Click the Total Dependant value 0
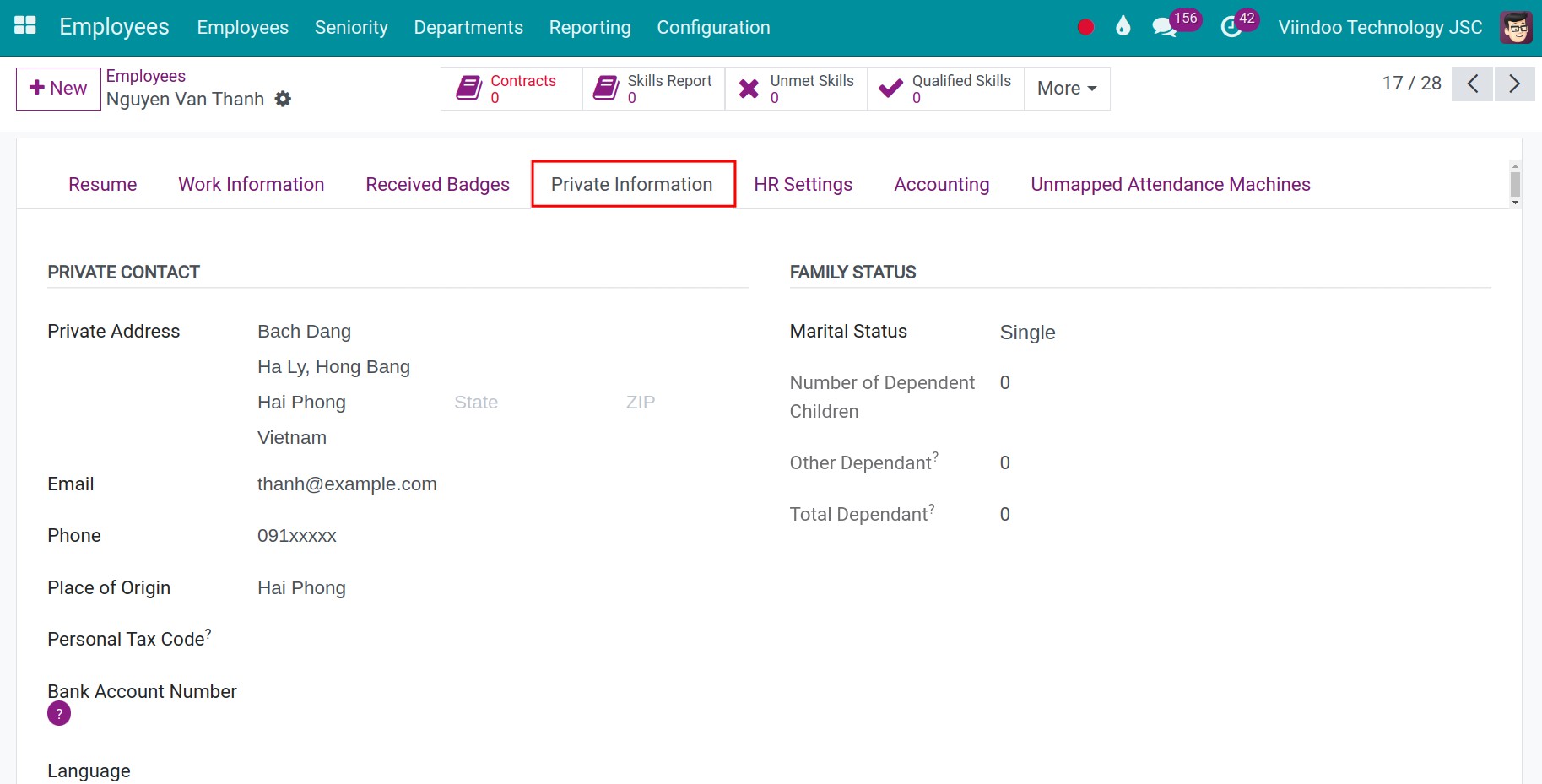Screen dimensions: 1542x784 1005,515
